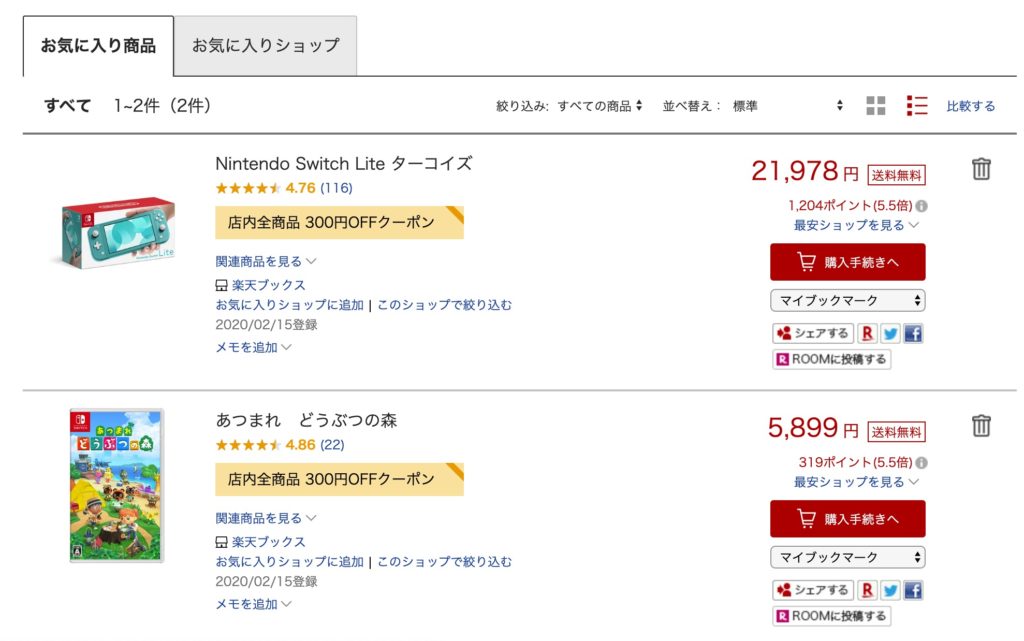The height and width of the screenshot is (641, 1024).
Task: Share あつまれ どうぶつの森 on Twitter
Action: click(890, 590)
